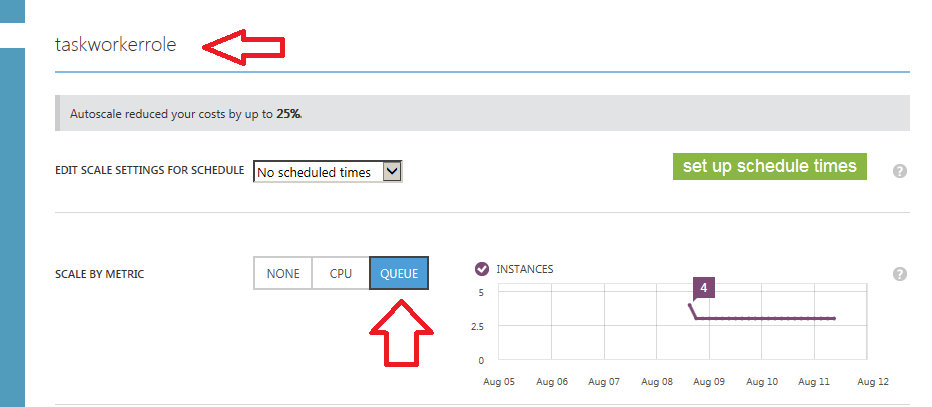Click the purple instances line in chart
Viewport: 932px width, 407px height.
point(770,318)
